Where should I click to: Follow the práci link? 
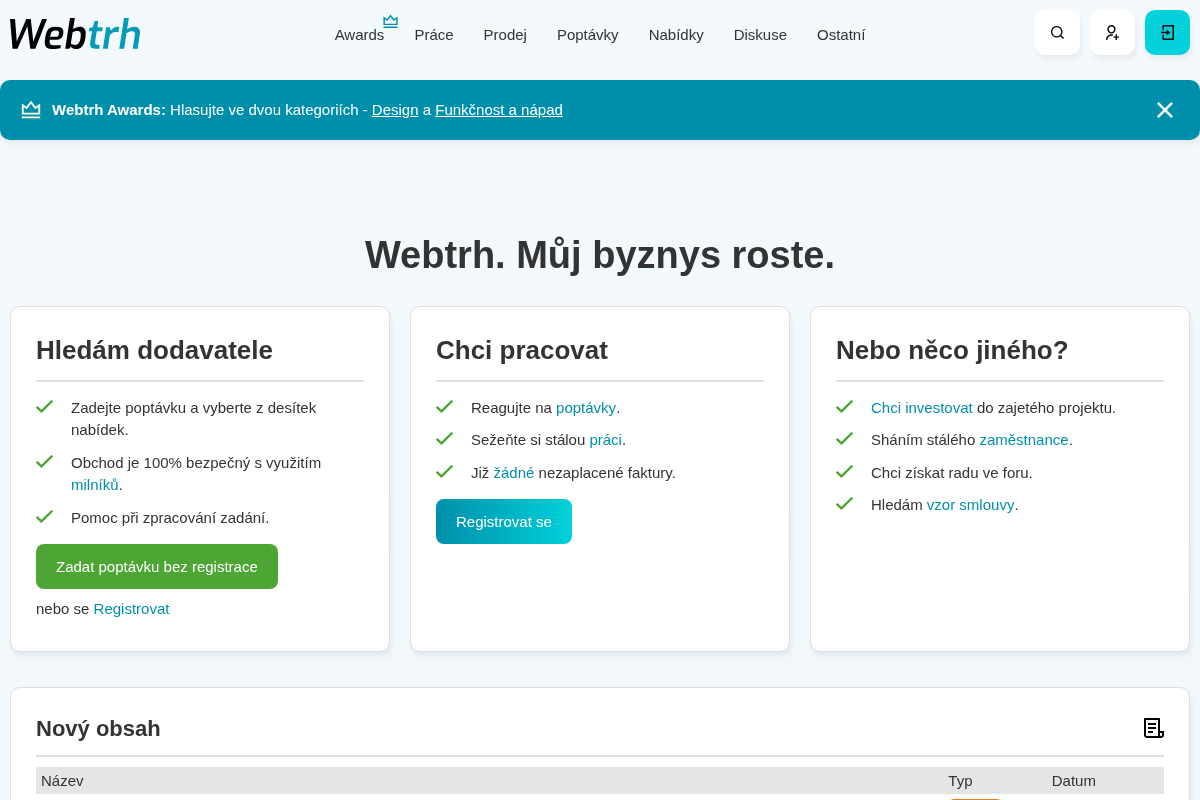[606, 439]
